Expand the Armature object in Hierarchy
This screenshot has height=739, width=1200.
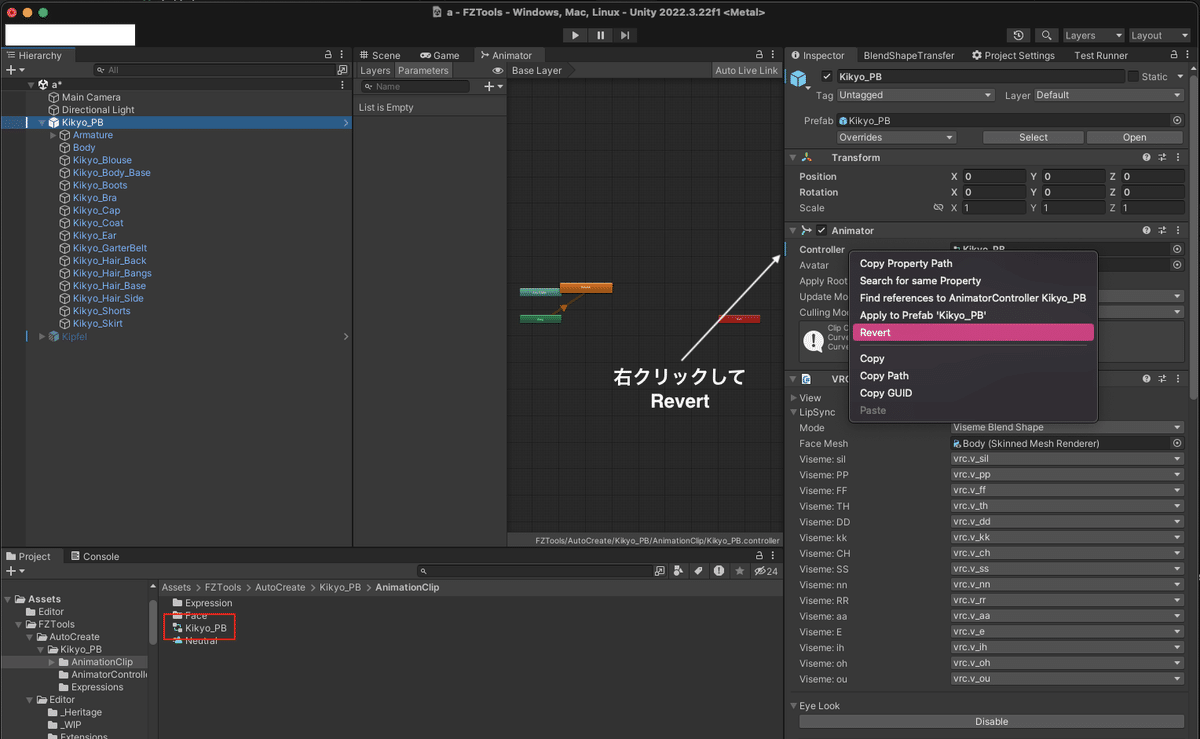53,135
